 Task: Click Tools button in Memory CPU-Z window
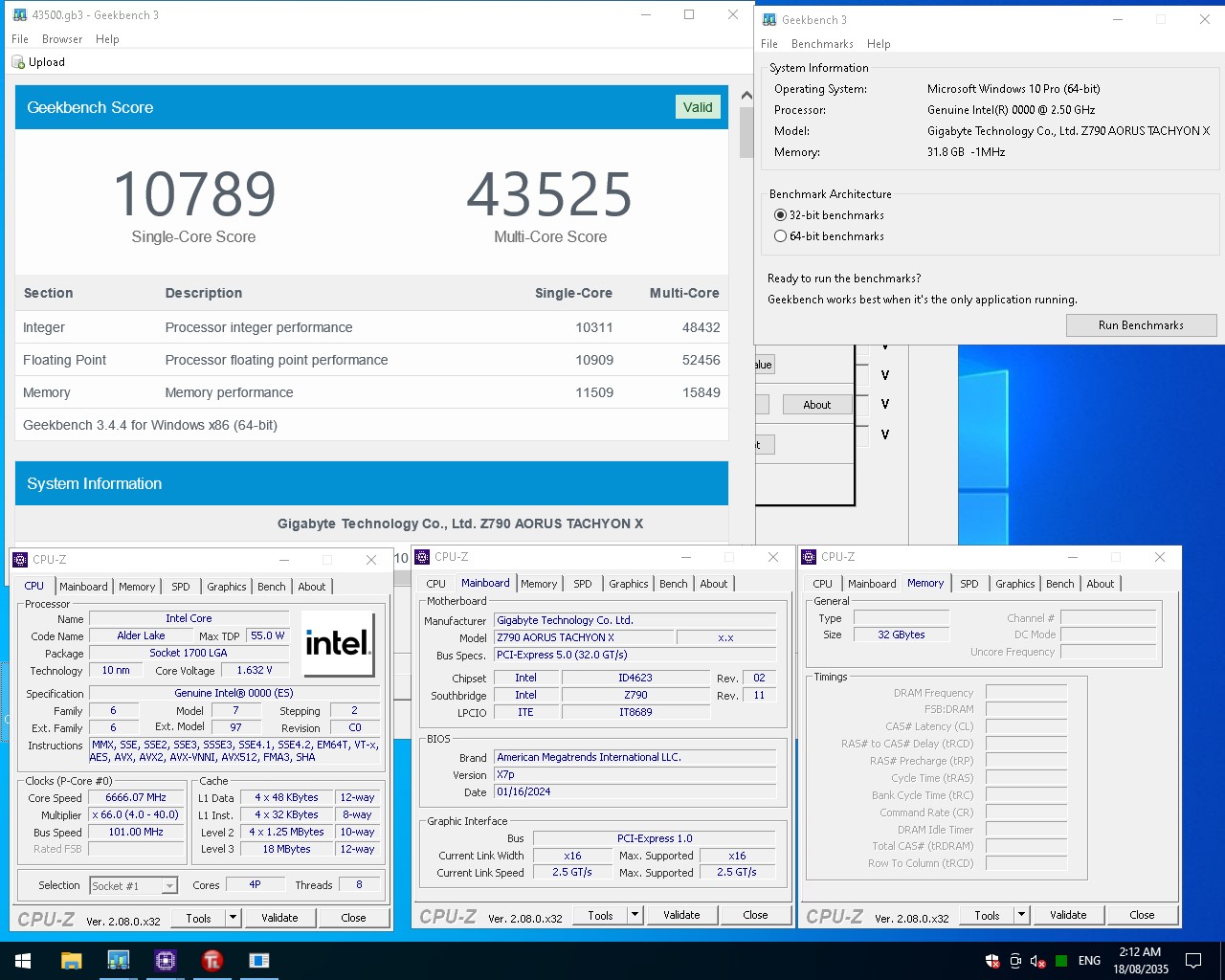pyautogui.click(x=987, y=915)
